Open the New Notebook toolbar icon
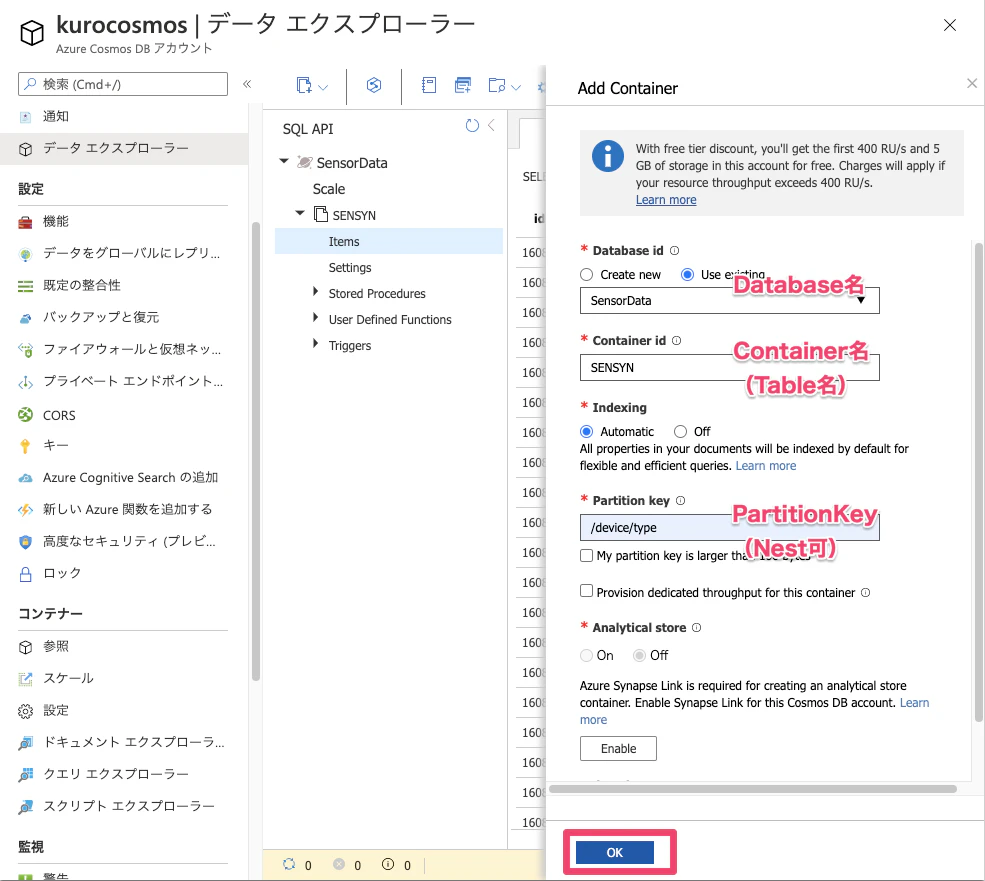The height and width of the screenshot is (881, 985). [429, 85]
